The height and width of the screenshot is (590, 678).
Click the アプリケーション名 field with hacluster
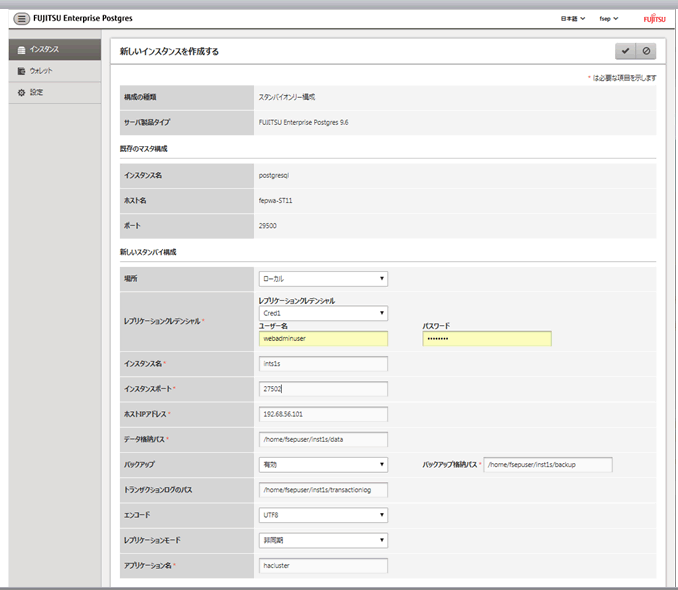tap(323, 566)
